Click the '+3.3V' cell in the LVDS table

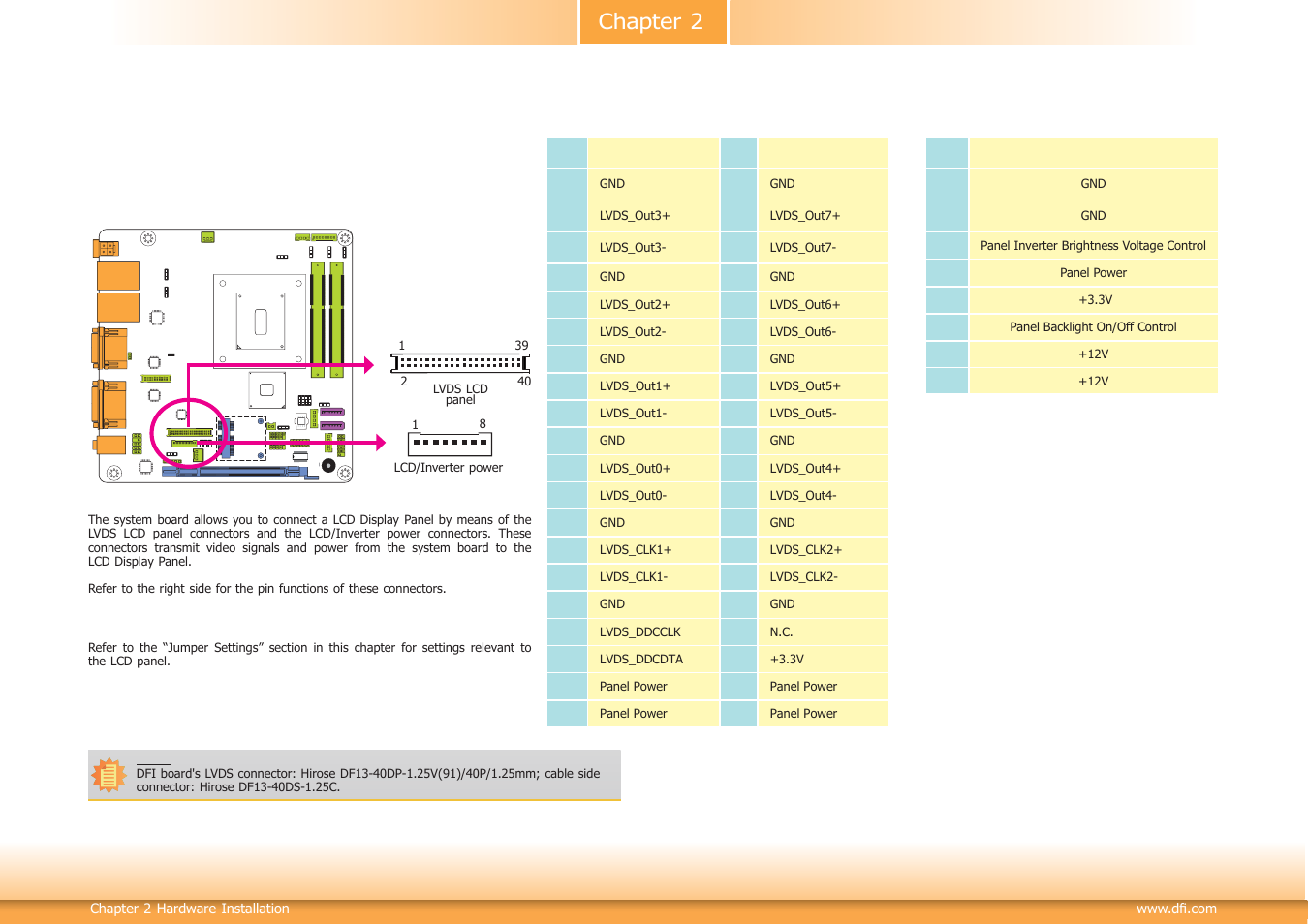click(x=824, y=660)
